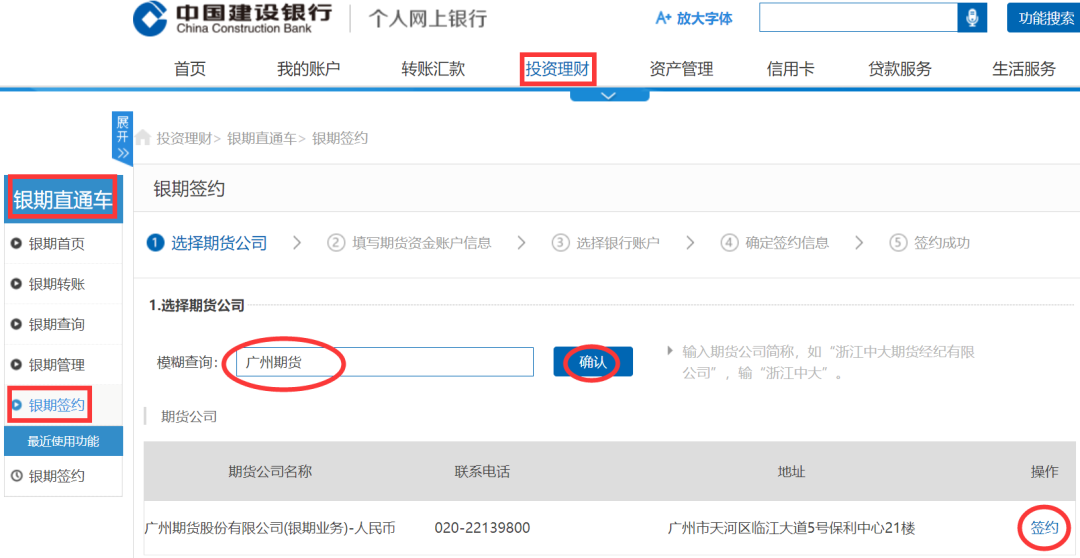Click the 银期签约 page title
The image size is (1080, 558).
189,189
